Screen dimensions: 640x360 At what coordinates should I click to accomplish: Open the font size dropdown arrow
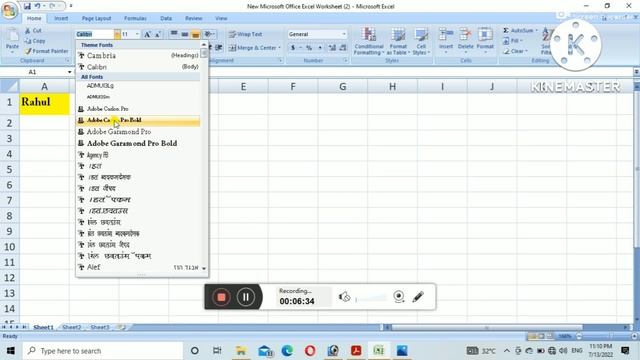[x=137, y=34]
